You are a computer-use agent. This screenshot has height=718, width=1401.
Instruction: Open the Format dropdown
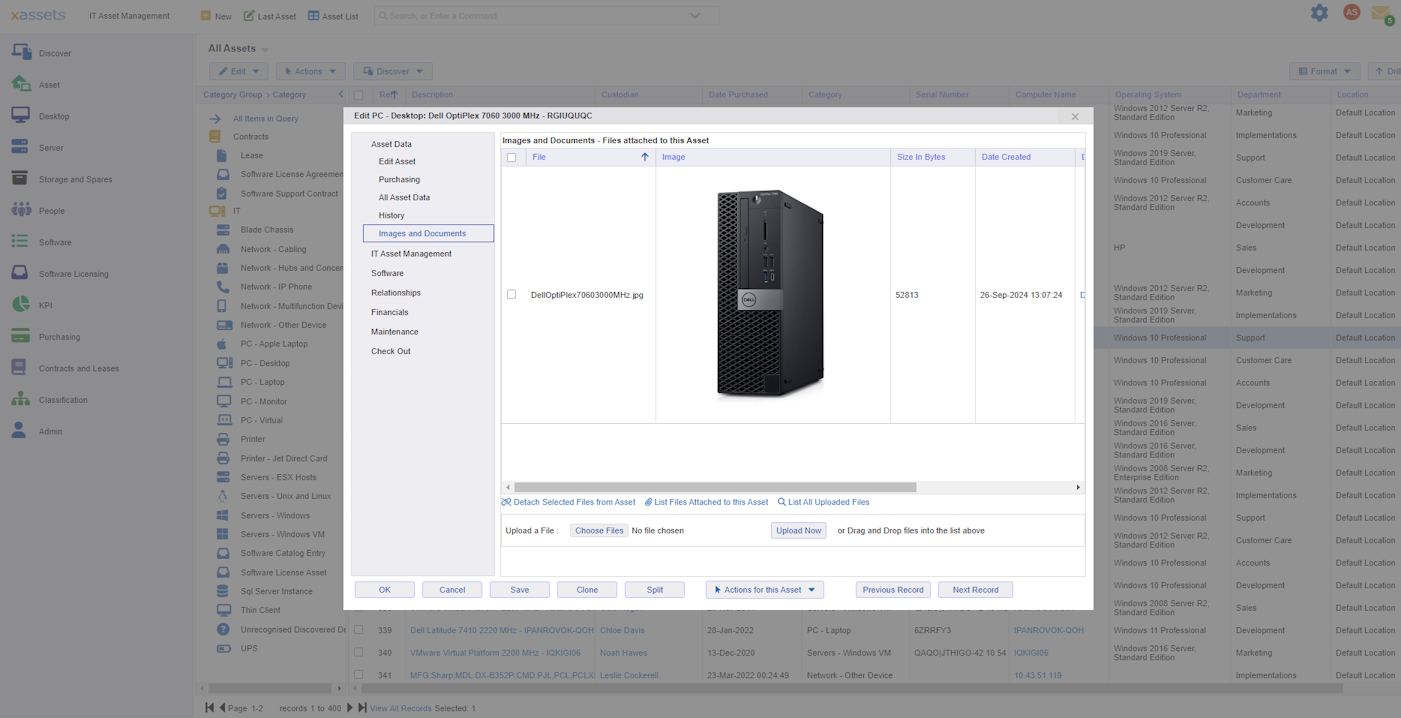1325,72
